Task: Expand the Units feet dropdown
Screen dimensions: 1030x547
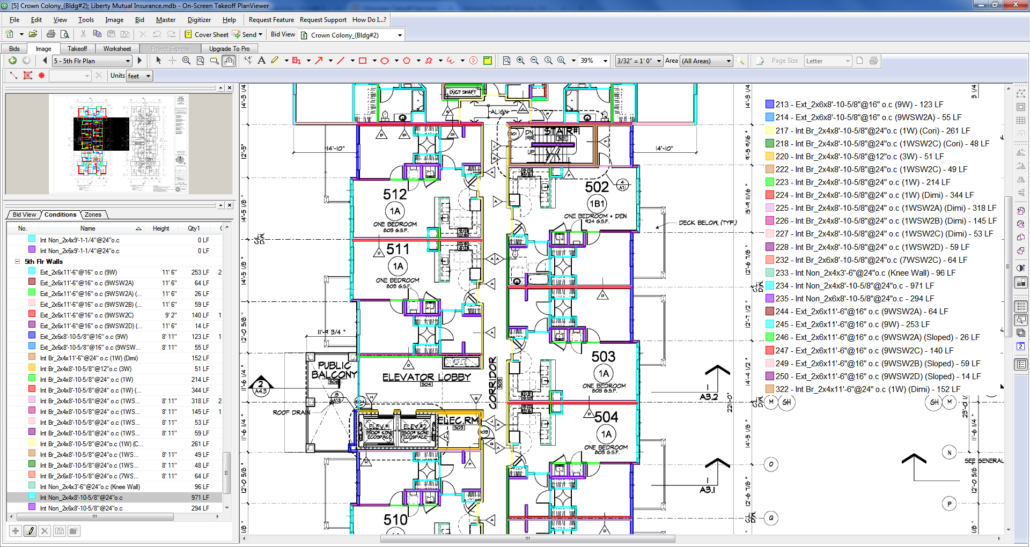Action: coord(148,76)
